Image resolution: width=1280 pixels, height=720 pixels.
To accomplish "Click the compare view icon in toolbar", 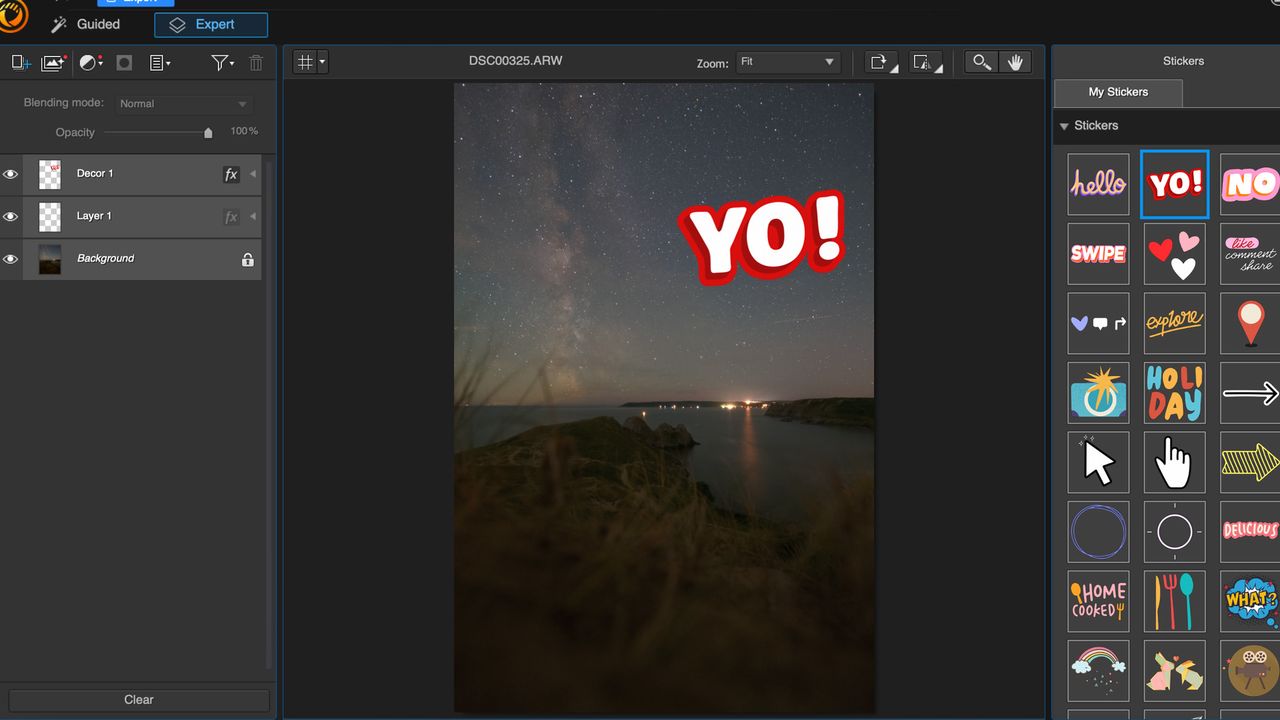I will [x=927, y=62].
